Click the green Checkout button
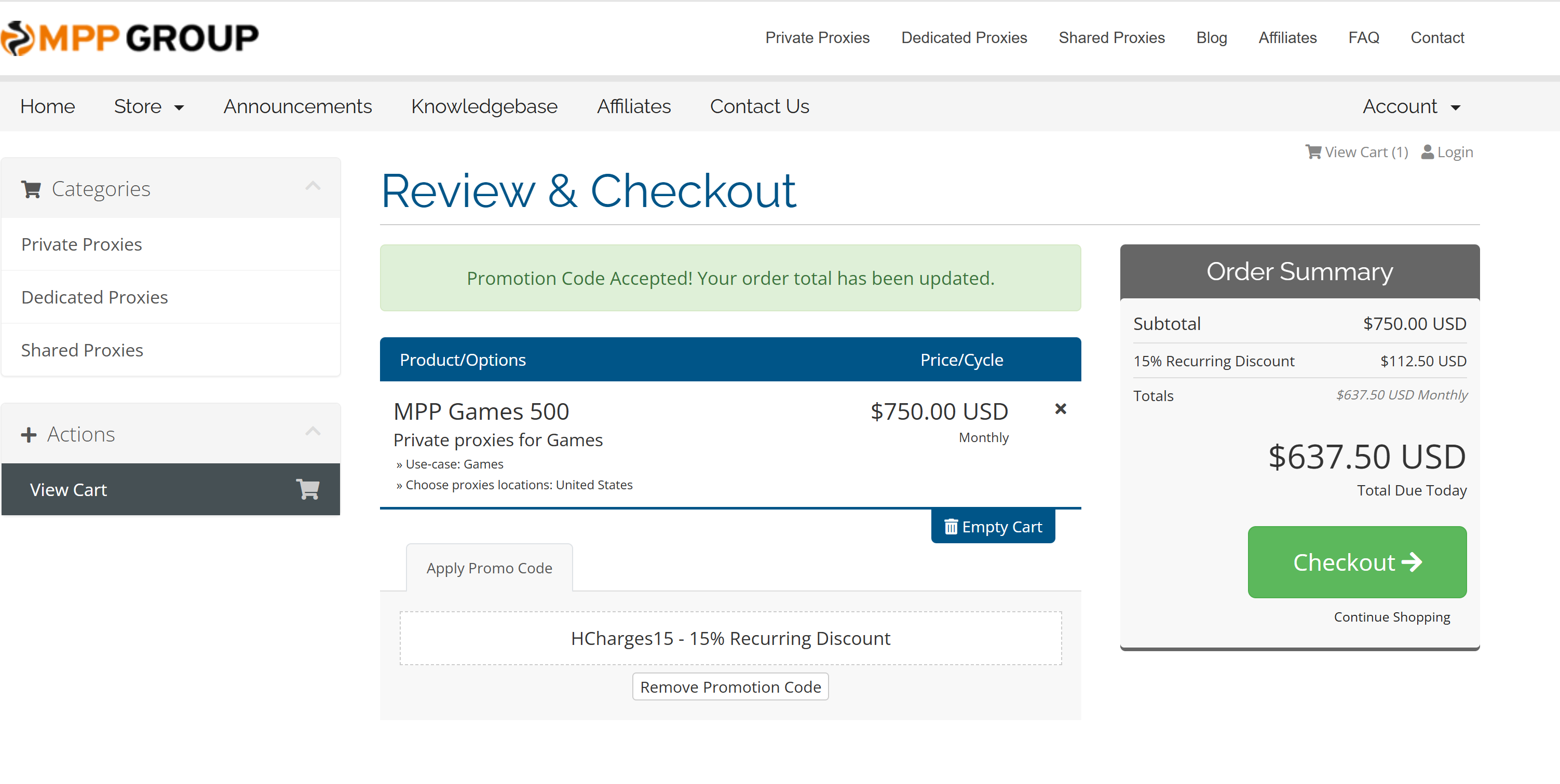 pyautogui.click(x=1356, y=562)
